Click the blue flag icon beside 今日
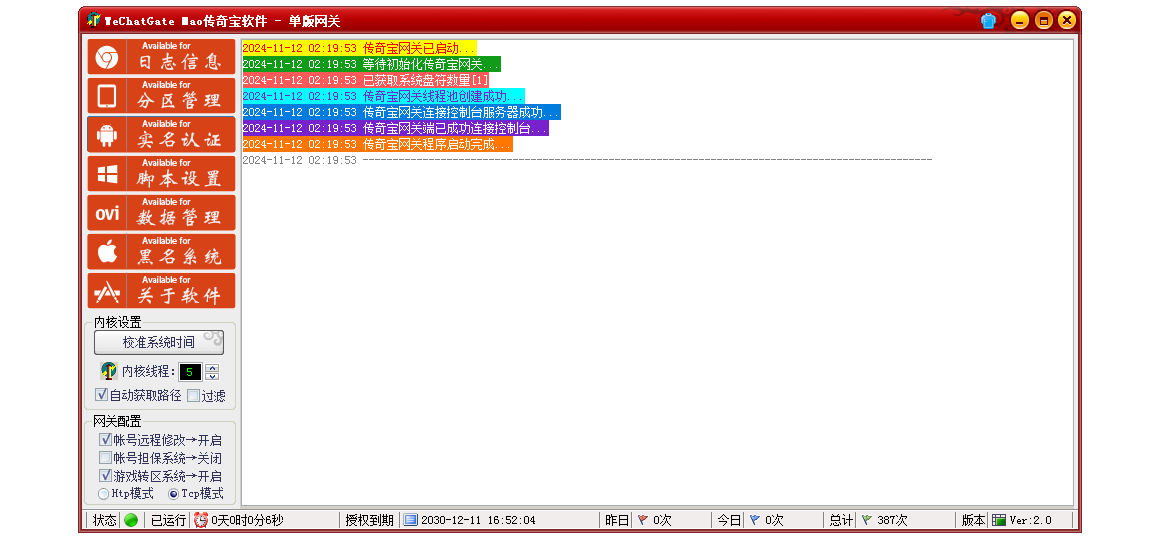 pos(755,520)
